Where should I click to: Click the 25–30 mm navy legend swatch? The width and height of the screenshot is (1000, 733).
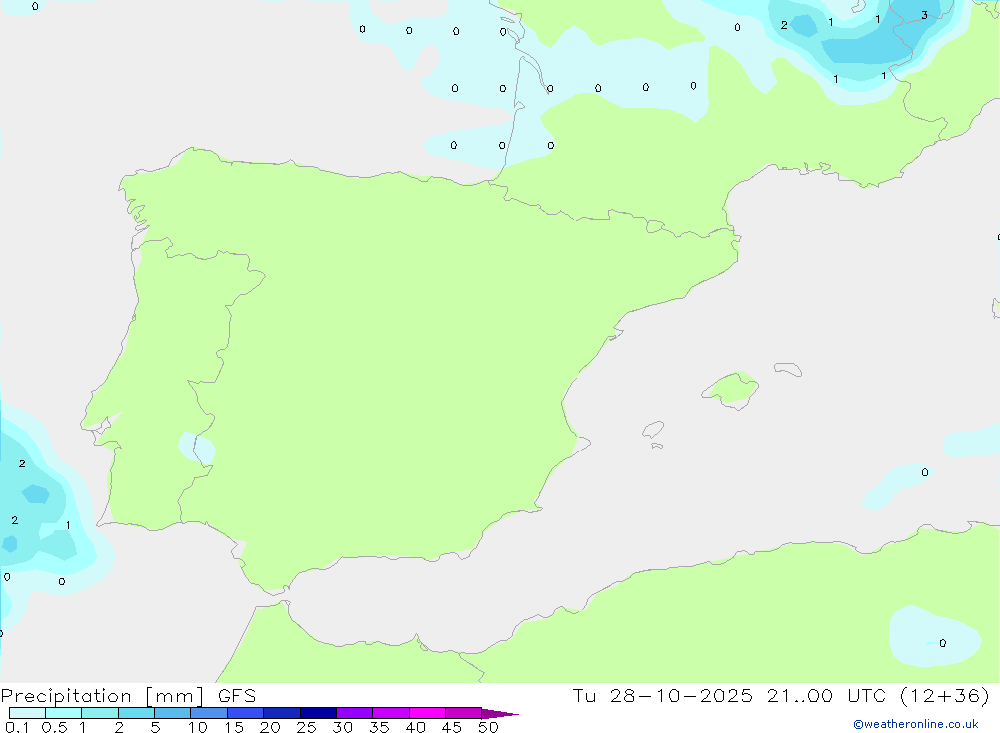tap(318, 713)
